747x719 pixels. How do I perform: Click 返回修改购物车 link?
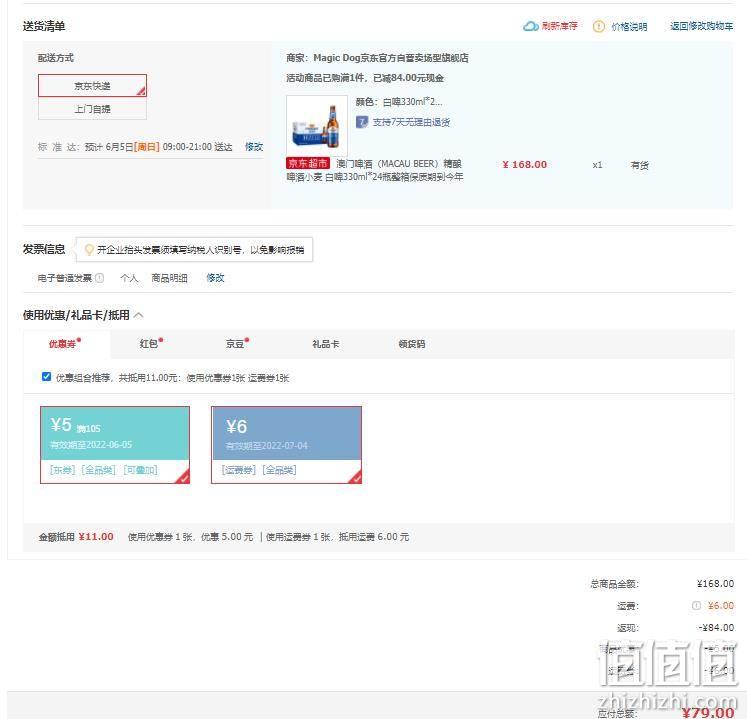pos(701,26)
